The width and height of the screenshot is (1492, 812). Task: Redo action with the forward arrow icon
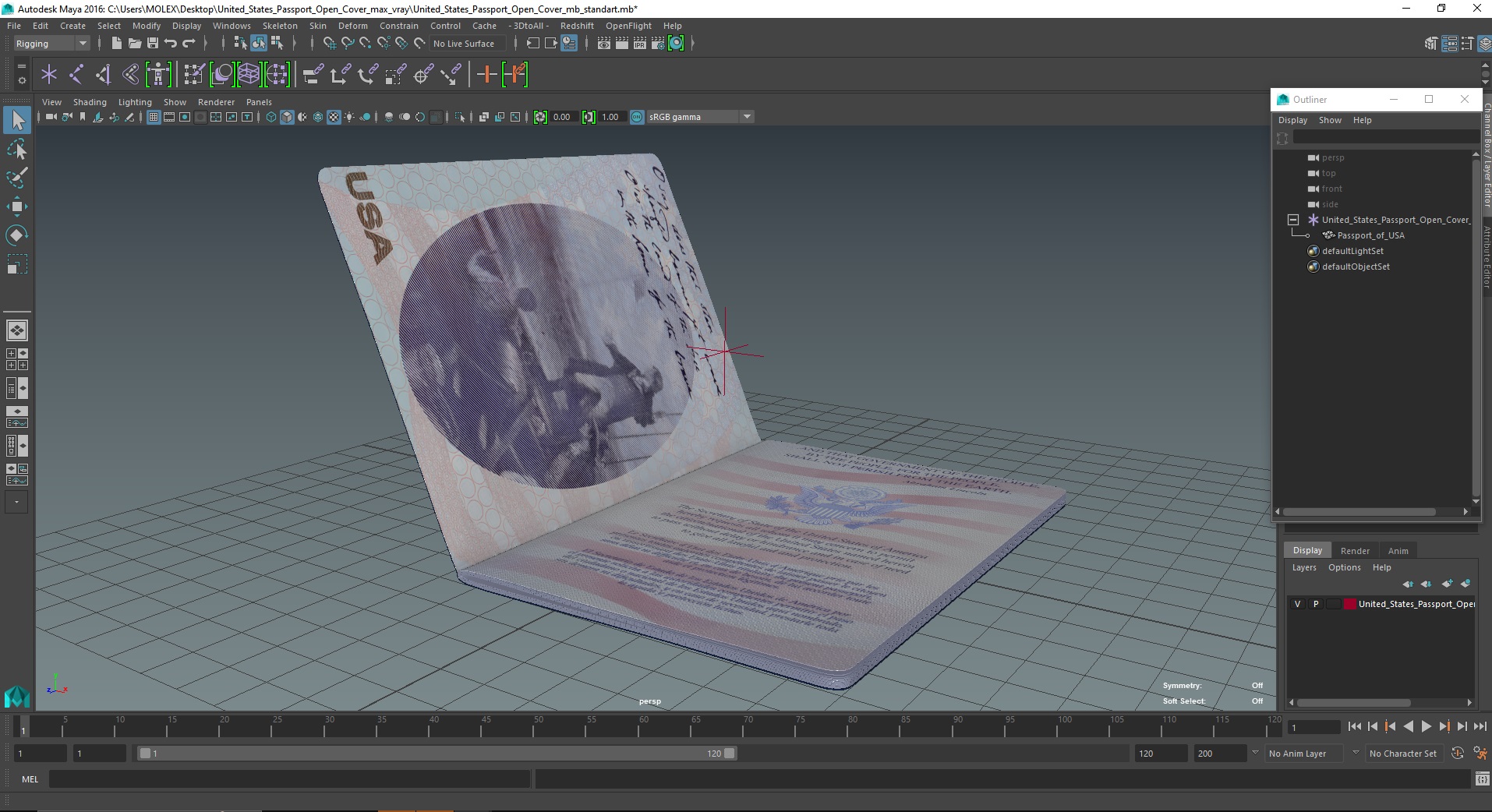point(189,44)
